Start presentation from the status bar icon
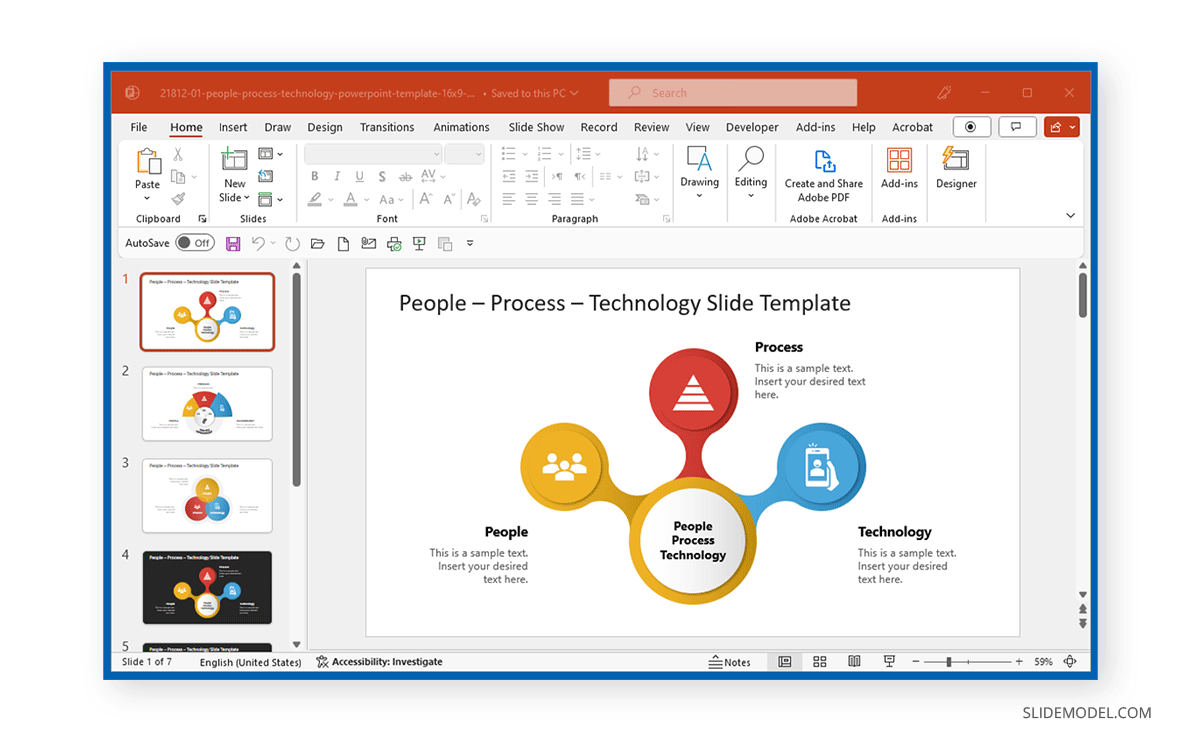This screenshot has width=1200, height=743. click(x=889, y=661)
